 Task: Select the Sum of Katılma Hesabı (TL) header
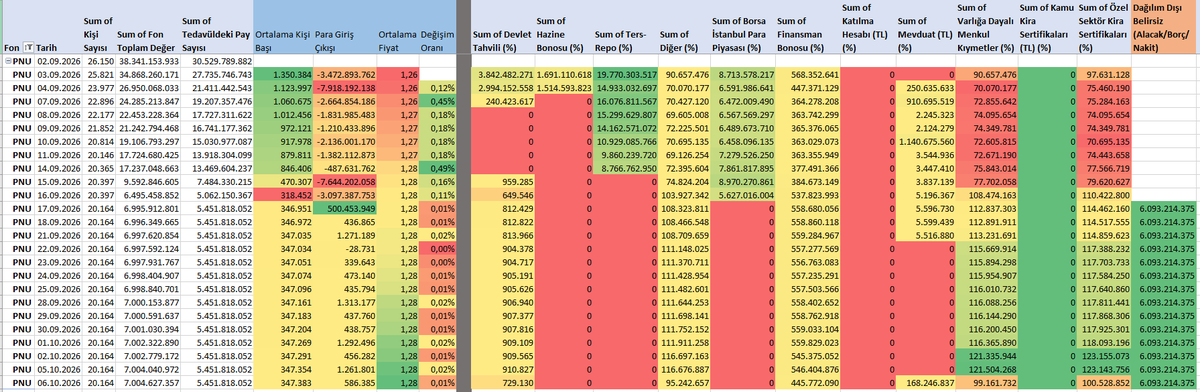pyautogui.click(x=868, y=27)
